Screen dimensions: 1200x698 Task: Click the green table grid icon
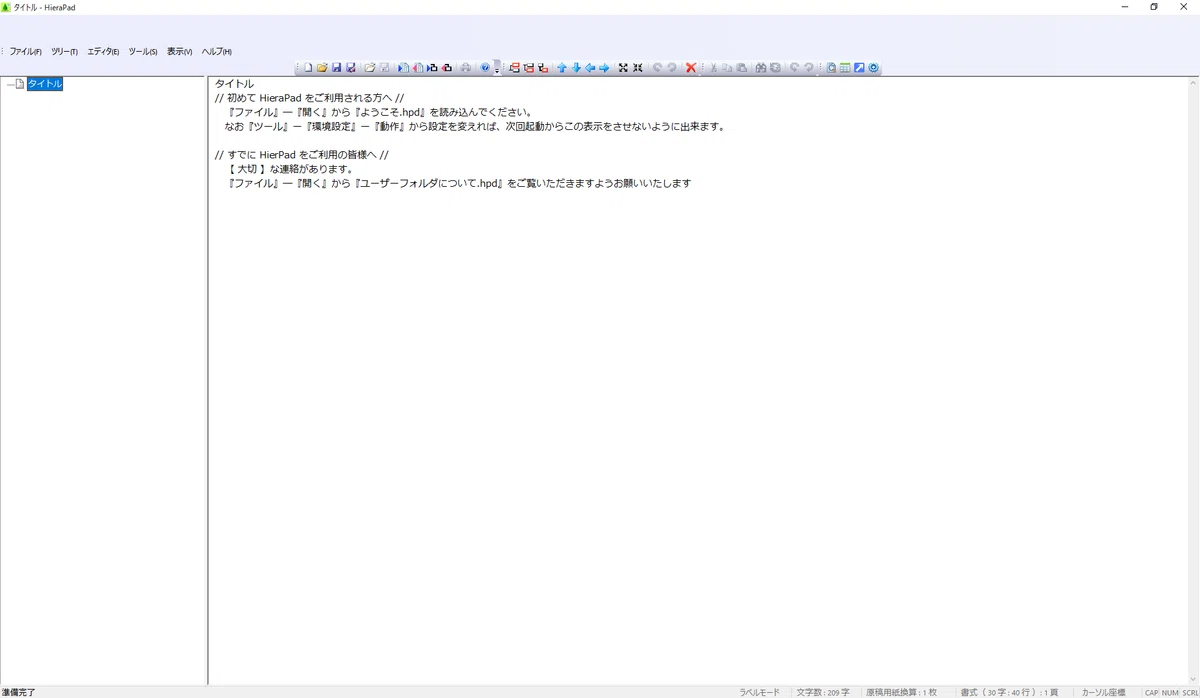coord(845,68)
